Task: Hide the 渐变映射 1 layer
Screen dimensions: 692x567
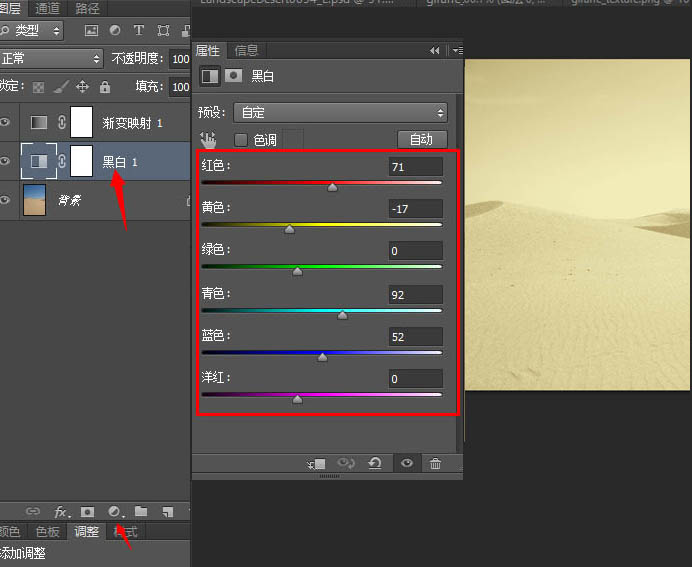Action: tap(5, 122)
